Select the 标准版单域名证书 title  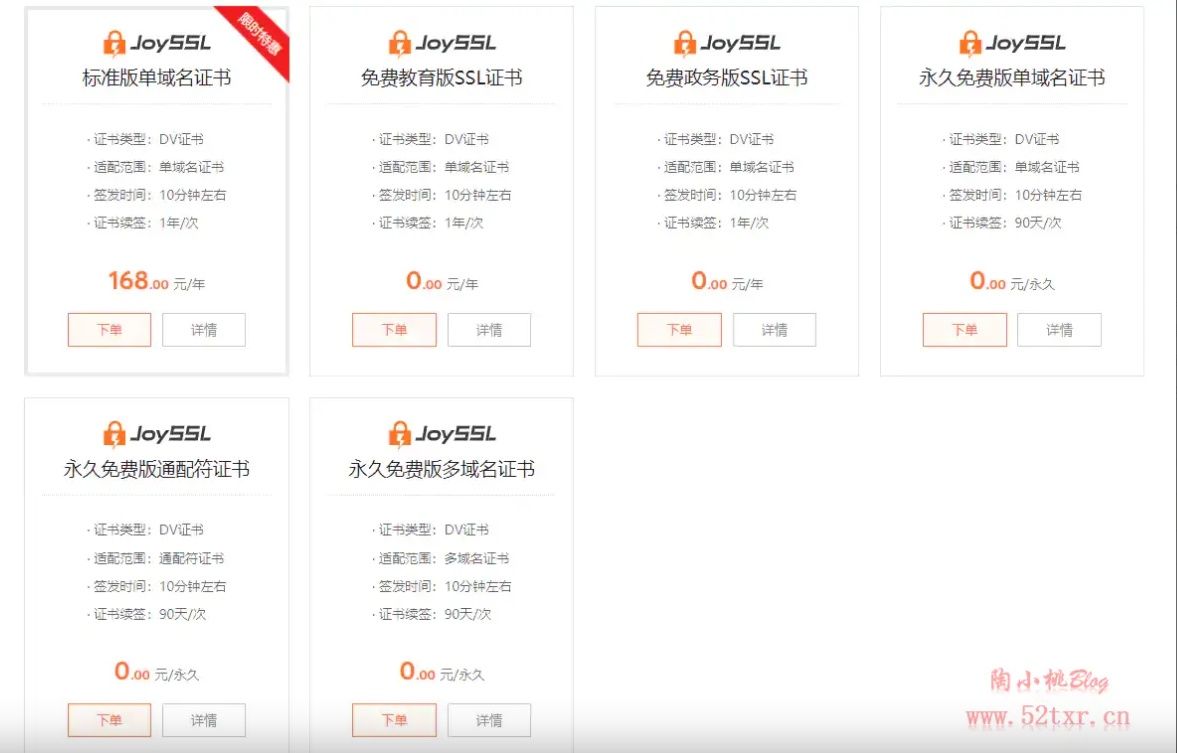pos(157,78)
